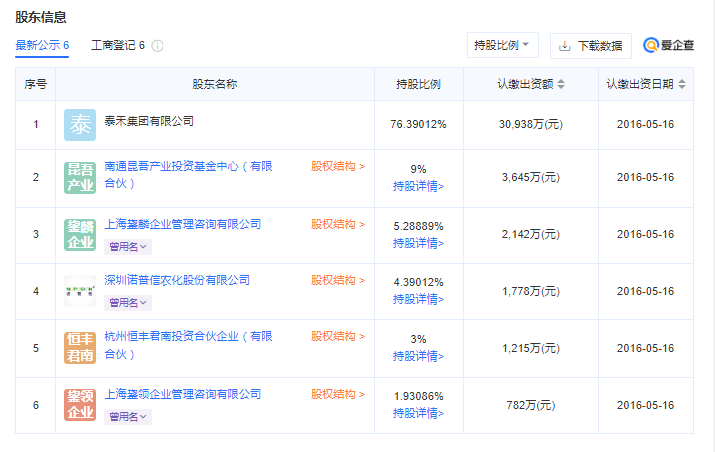The image size is (715, 452).
Task: View 持股详情 under the 4.39012% share
Action: click(x=419, y=299)
